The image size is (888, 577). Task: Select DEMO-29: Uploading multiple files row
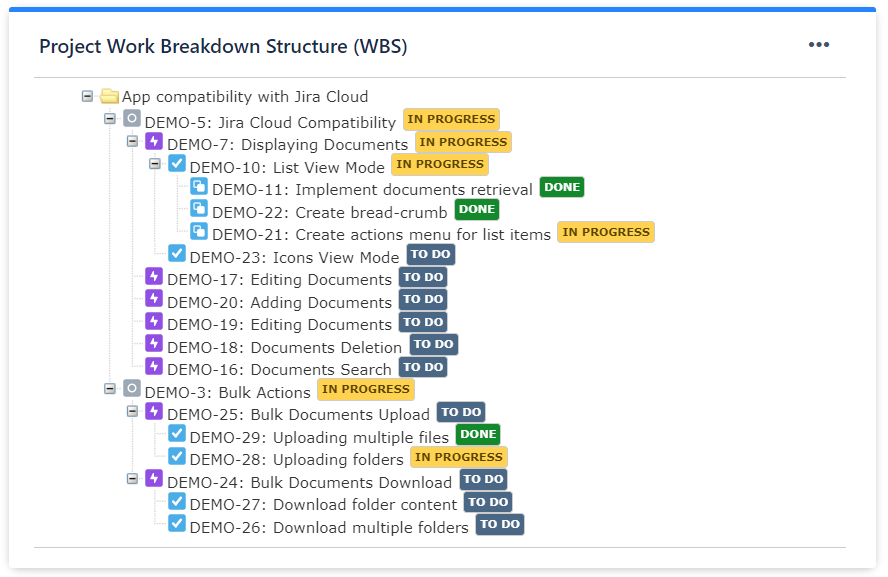[x=319, y=437]
